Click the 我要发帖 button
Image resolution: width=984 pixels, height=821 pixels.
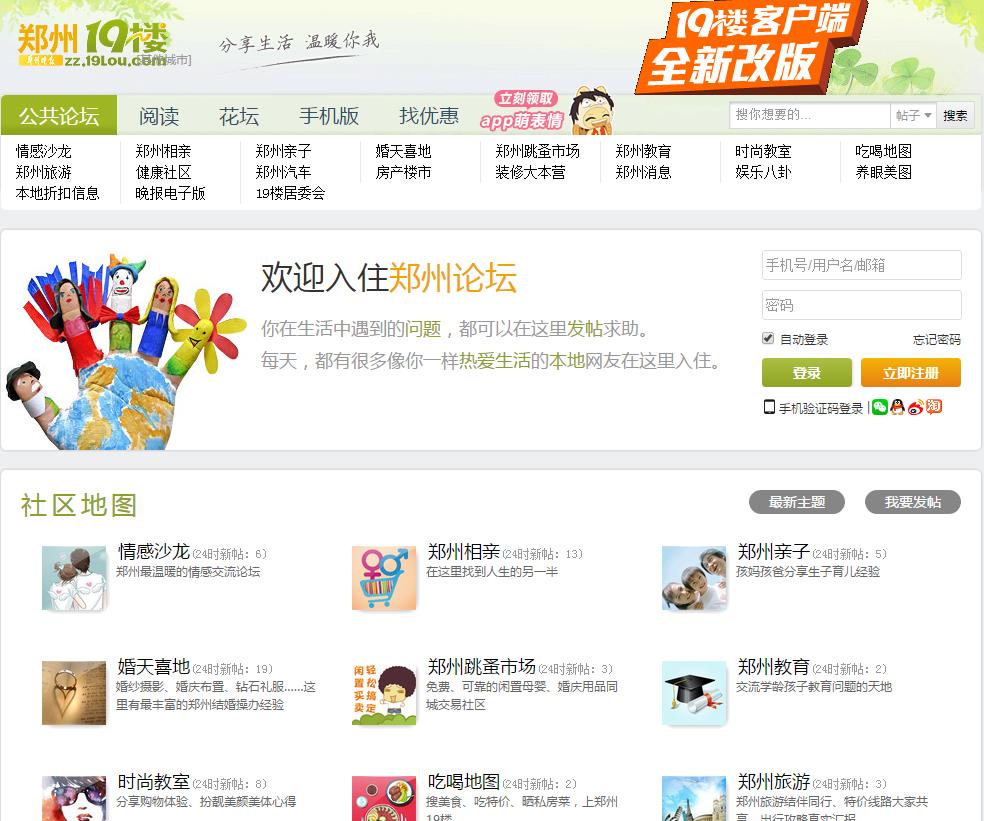pos(912,502)
